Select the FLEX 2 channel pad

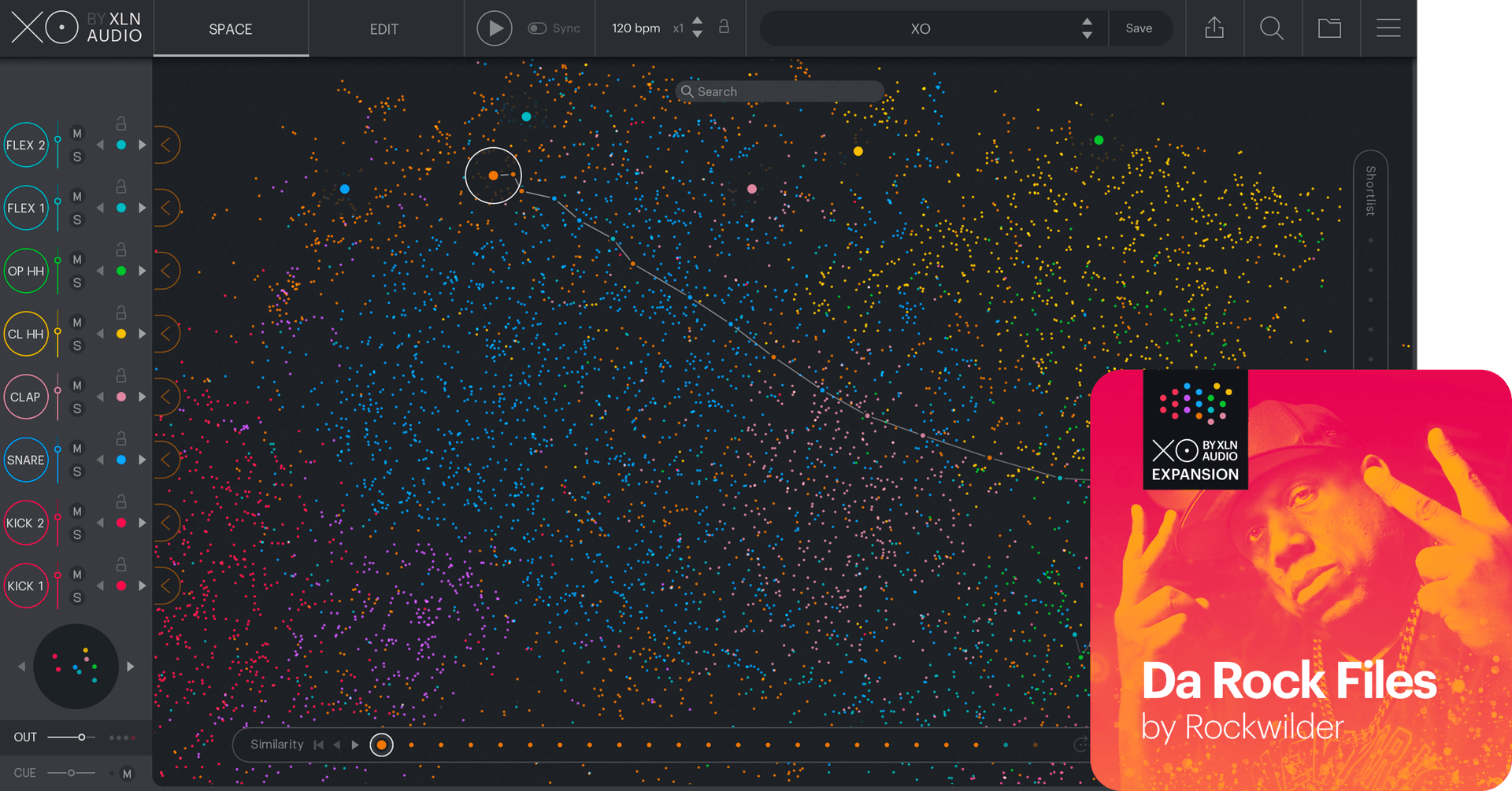(x=26, y=145)
